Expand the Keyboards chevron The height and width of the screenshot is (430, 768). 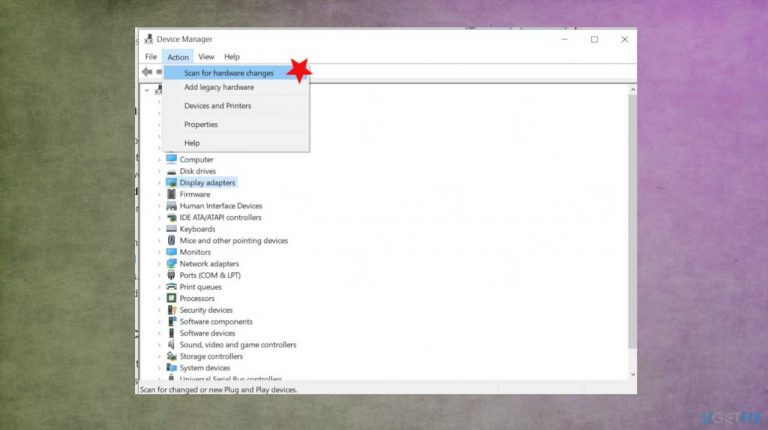(159, 229)
